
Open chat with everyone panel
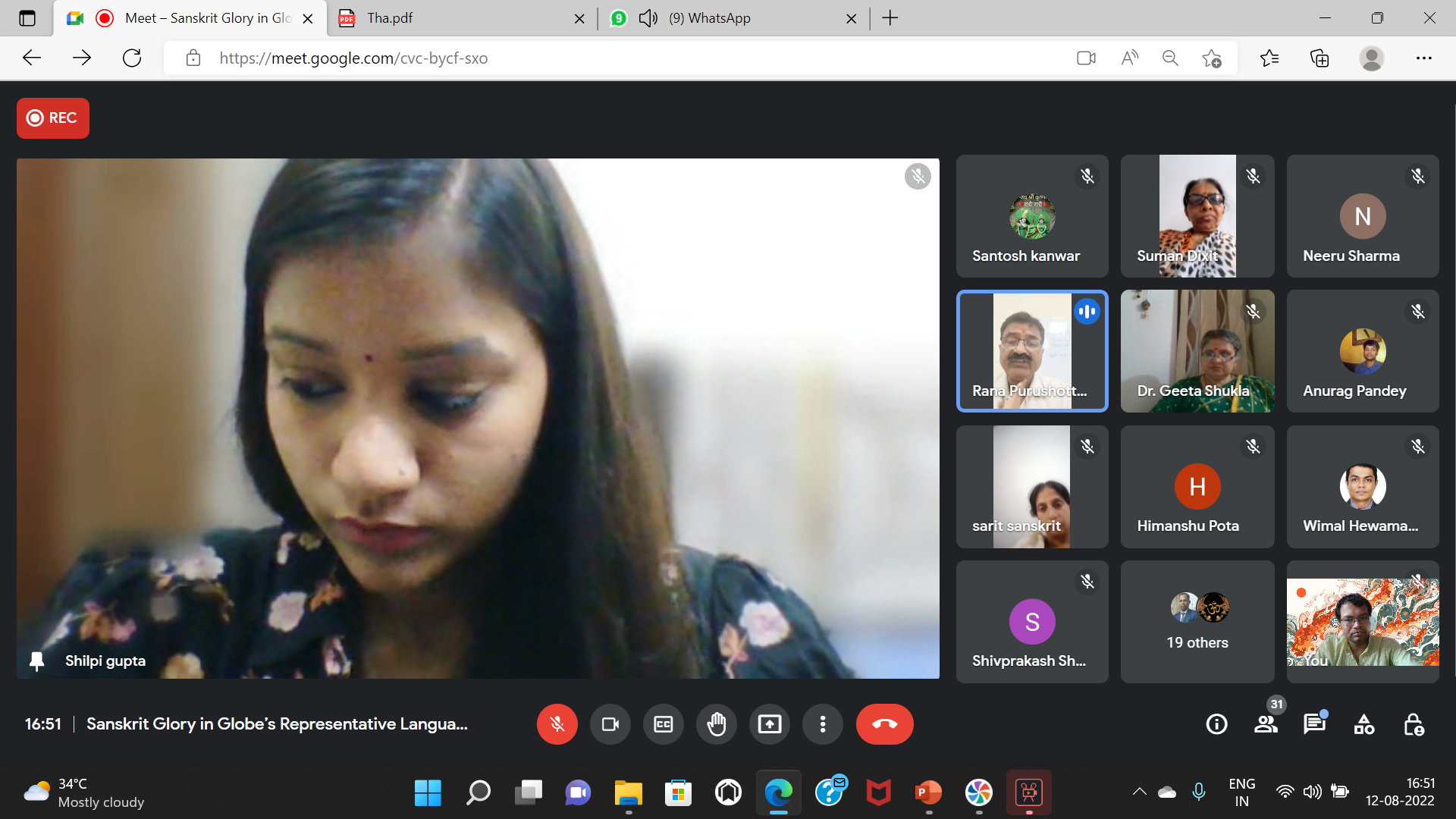coord(1314,724)
